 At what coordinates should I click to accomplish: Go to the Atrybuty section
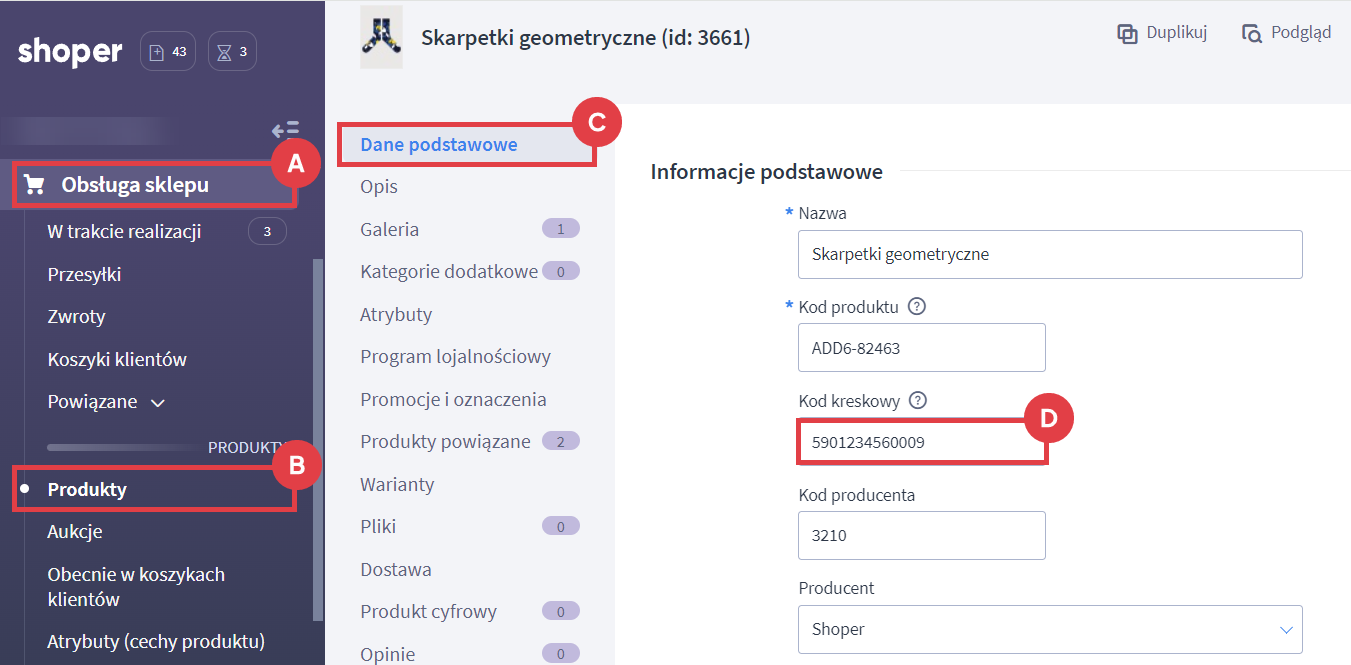pyautogui.click(x=396, y=314)
